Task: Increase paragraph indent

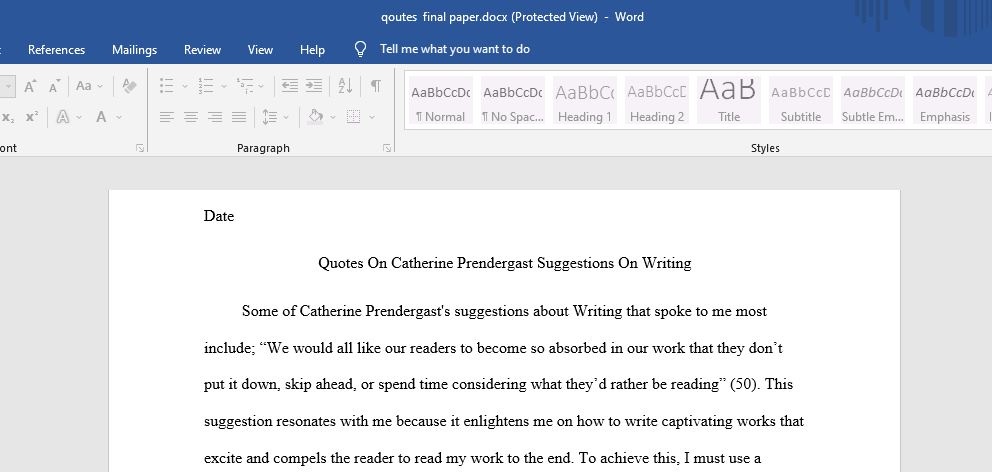Action: 314,86
